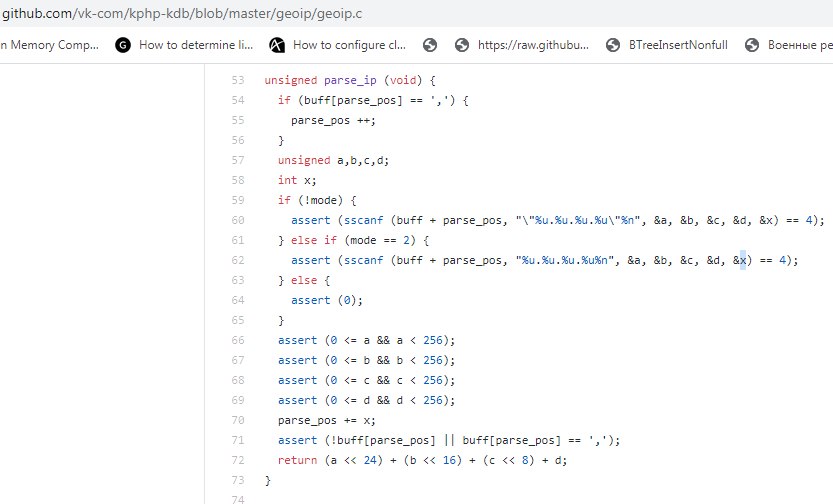Open the 'n Memory Comp...' bookmark
Image resolution: width=833 pixels, height=504 pixels.
(x=49, y=45)
